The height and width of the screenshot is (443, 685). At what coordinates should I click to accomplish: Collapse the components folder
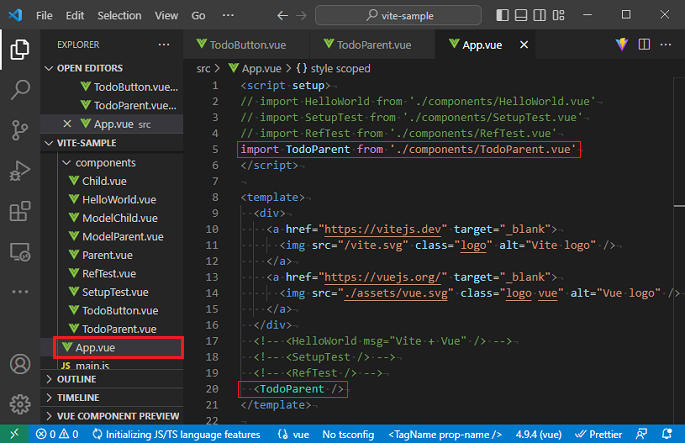pos(66,163)
